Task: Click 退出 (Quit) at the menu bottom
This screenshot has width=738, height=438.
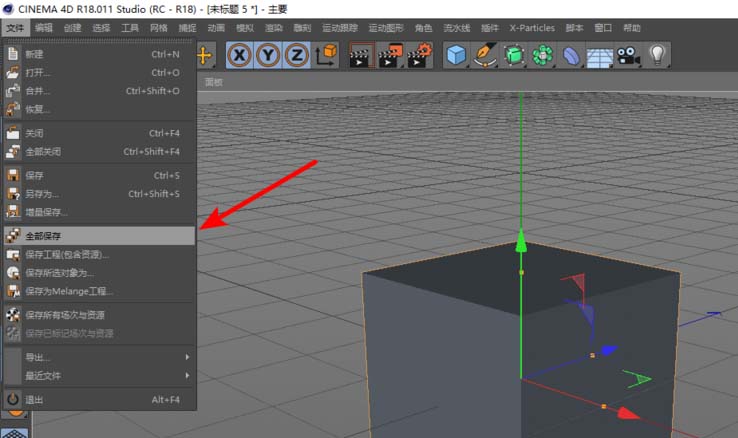Action: coord(34,399)
